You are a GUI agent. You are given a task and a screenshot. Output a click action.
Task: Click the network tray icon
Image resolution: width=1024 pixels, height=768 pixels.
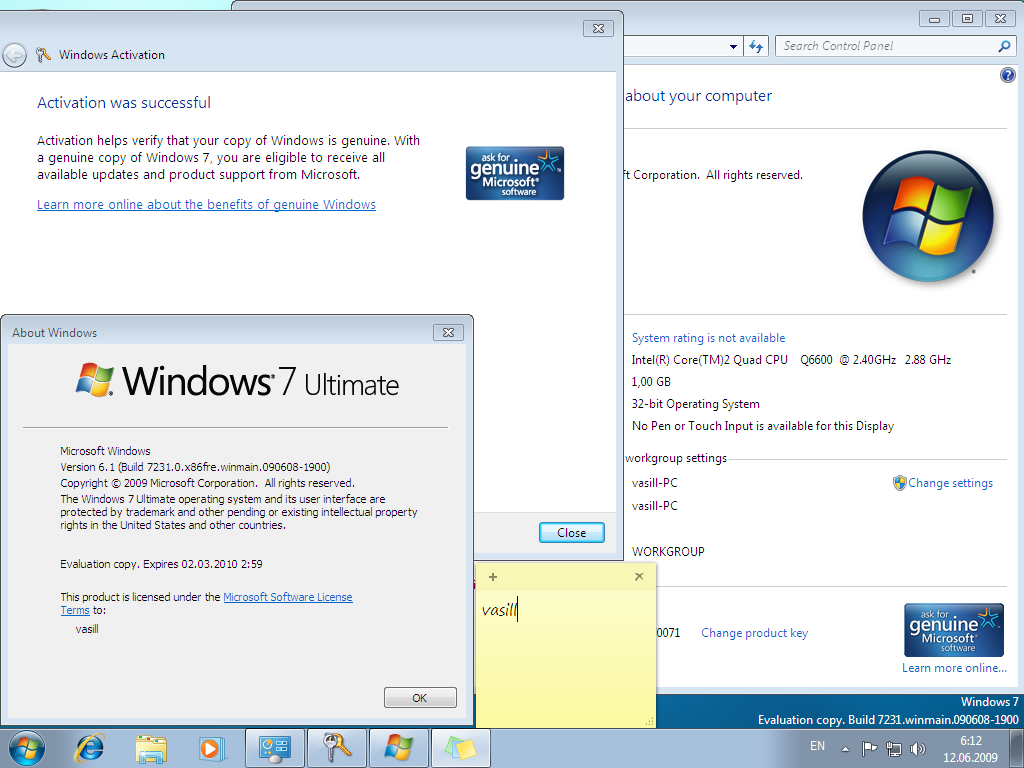click(893, 748)
